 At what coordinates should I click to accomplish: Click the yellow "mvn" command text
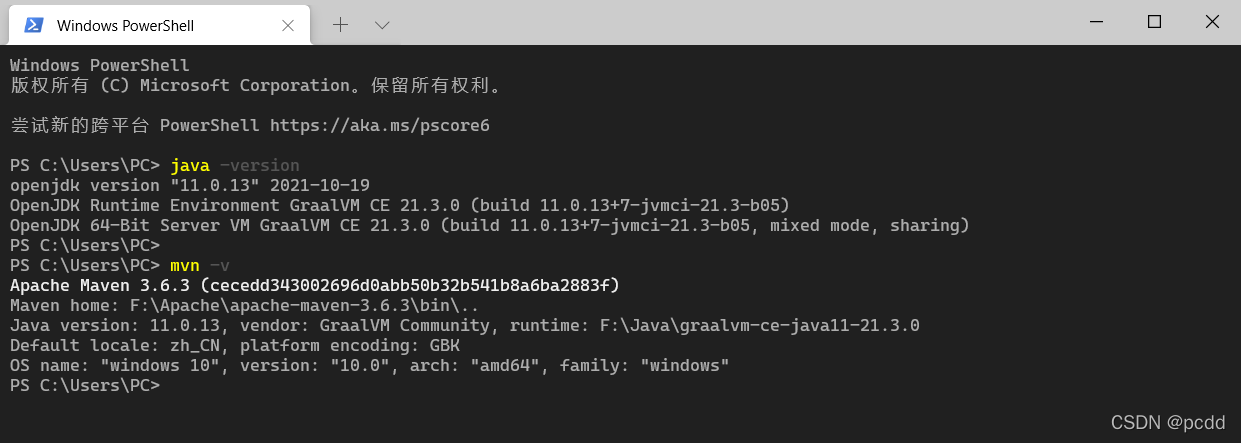coord(185,265)
